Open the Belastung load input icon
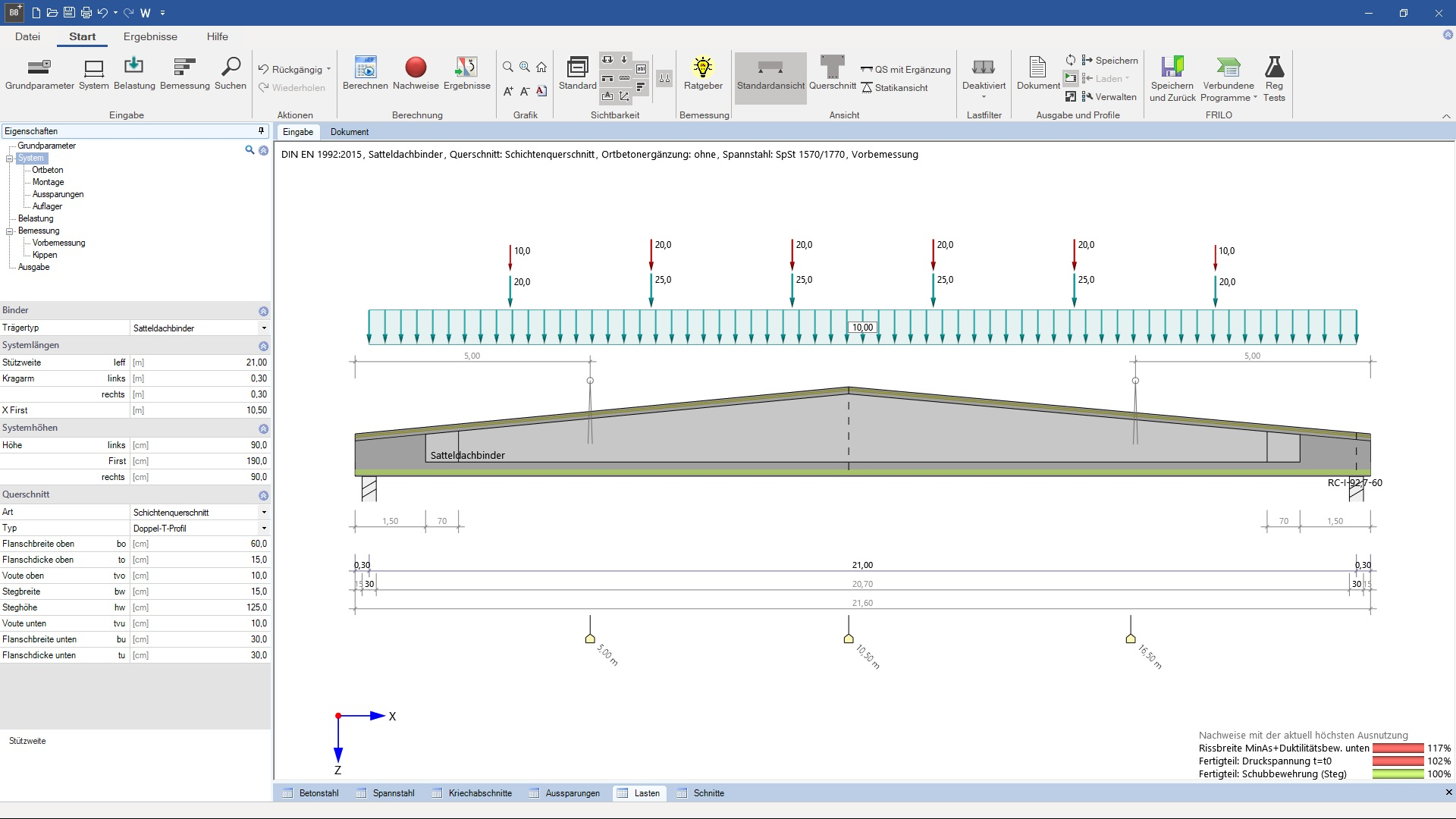 [x=134, y=67]
